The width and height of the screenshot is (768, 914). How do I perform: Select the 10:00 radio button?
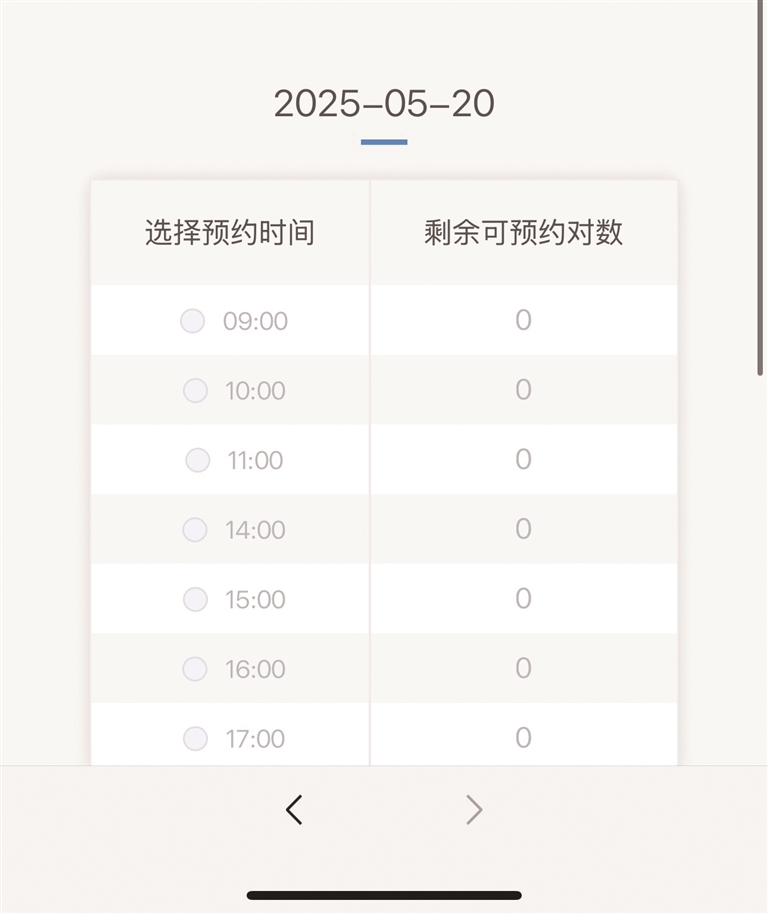pos(195,390)
